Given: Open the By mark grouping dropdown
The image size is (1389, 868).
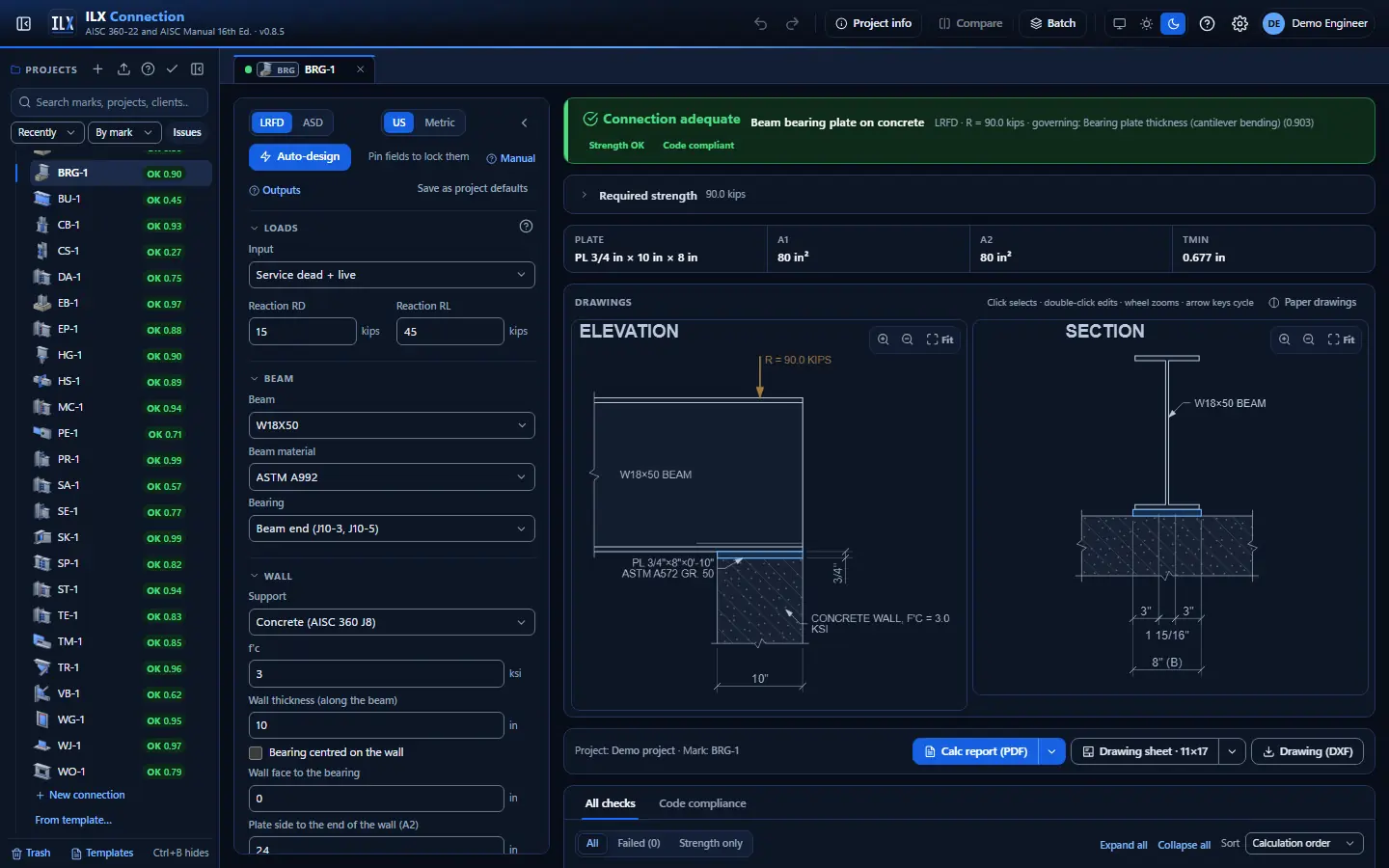Looking at the screenshot, I should [x=123, y=132].
